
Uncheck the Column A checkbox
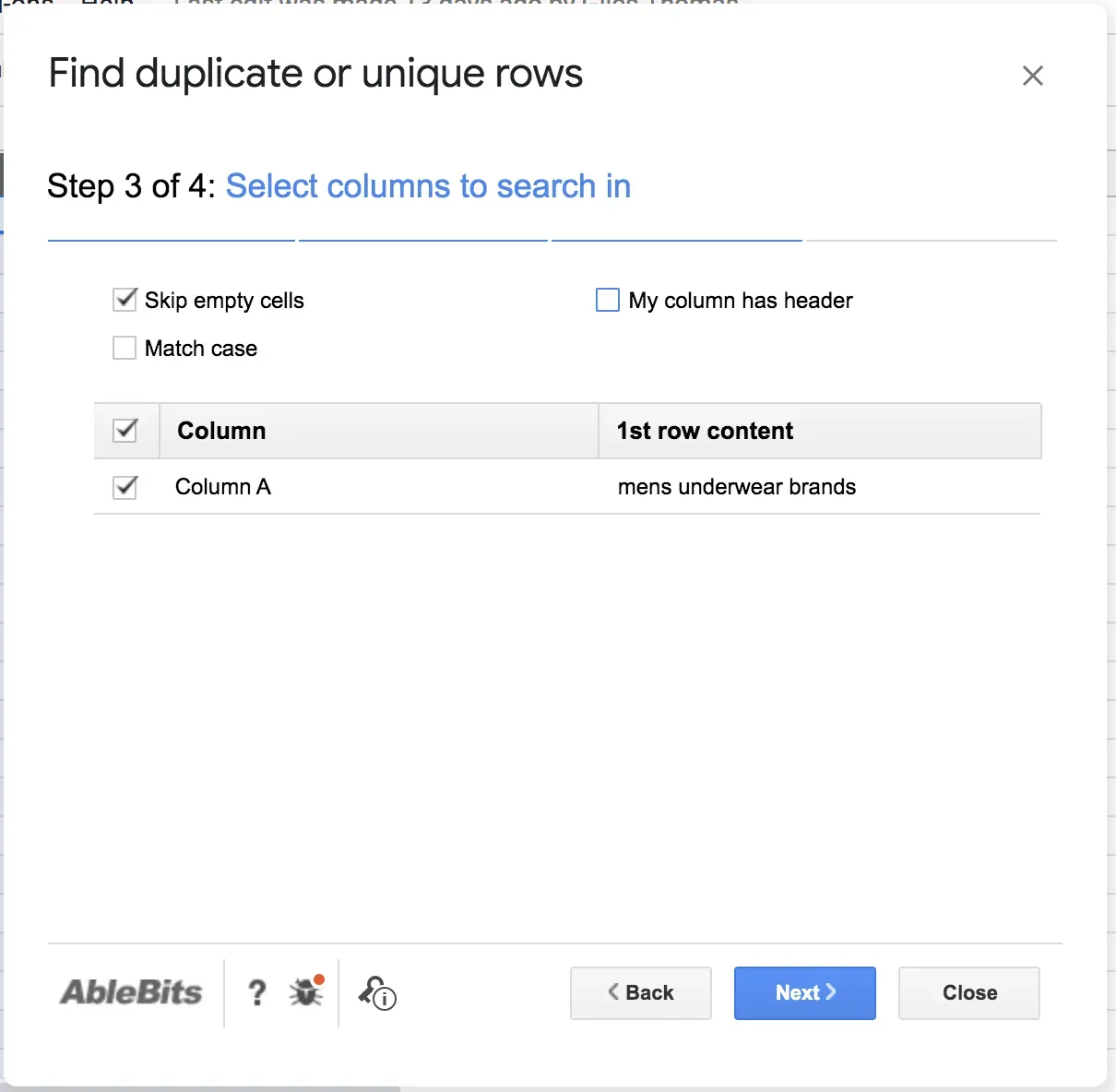(x=125, y=487)
